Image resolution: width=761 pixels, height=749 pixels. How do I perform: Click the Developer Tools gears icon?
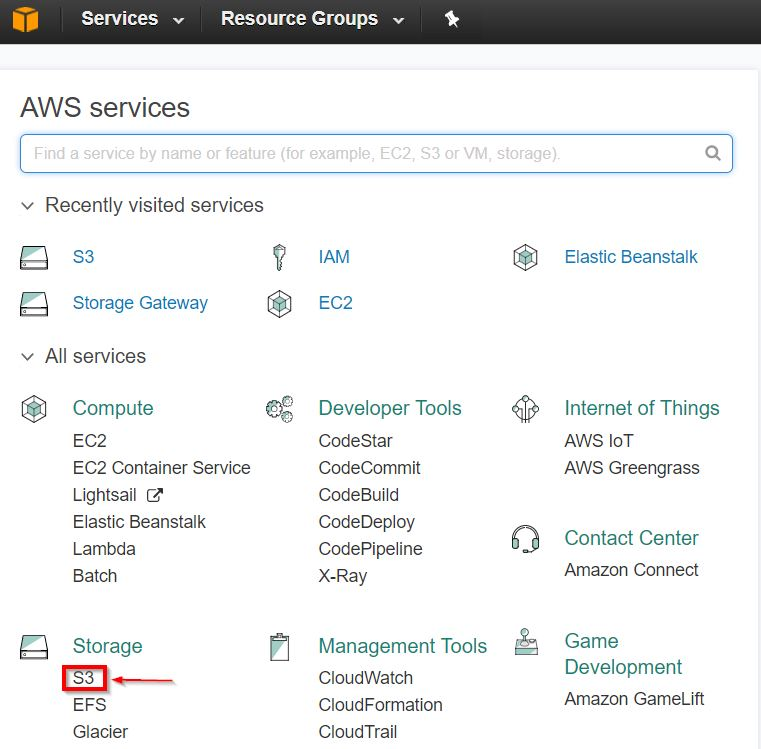(x=280, y=409)
